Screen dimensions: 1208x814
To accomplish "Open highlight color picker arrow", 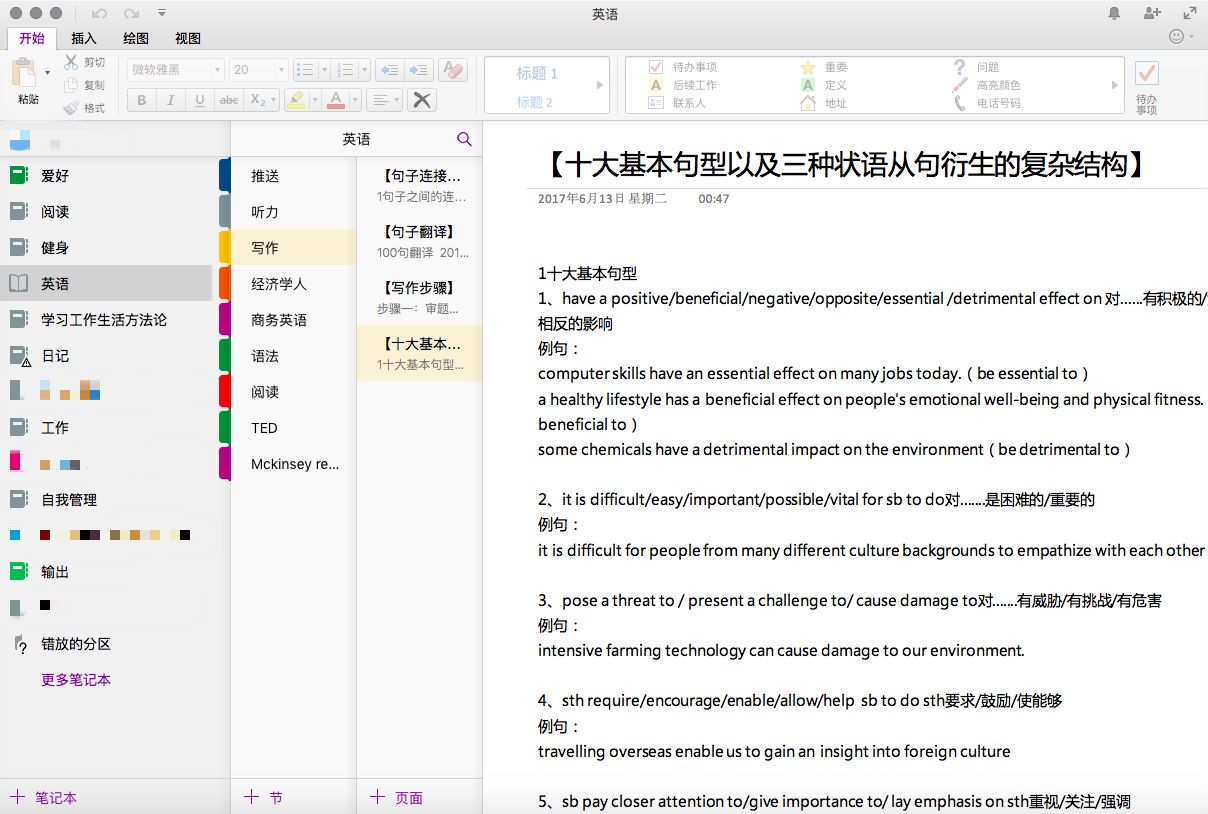I will pyautogui.click(x=315, y=100).
